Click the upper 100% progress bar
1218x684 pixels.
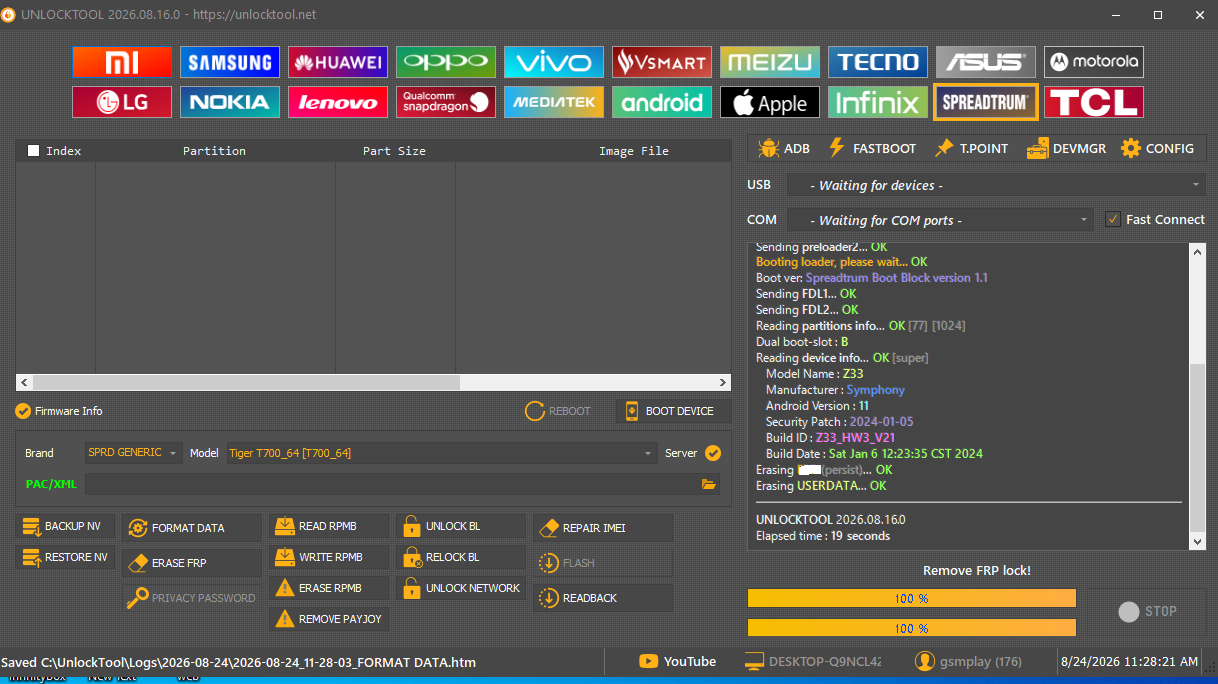(x=911, y=598)
